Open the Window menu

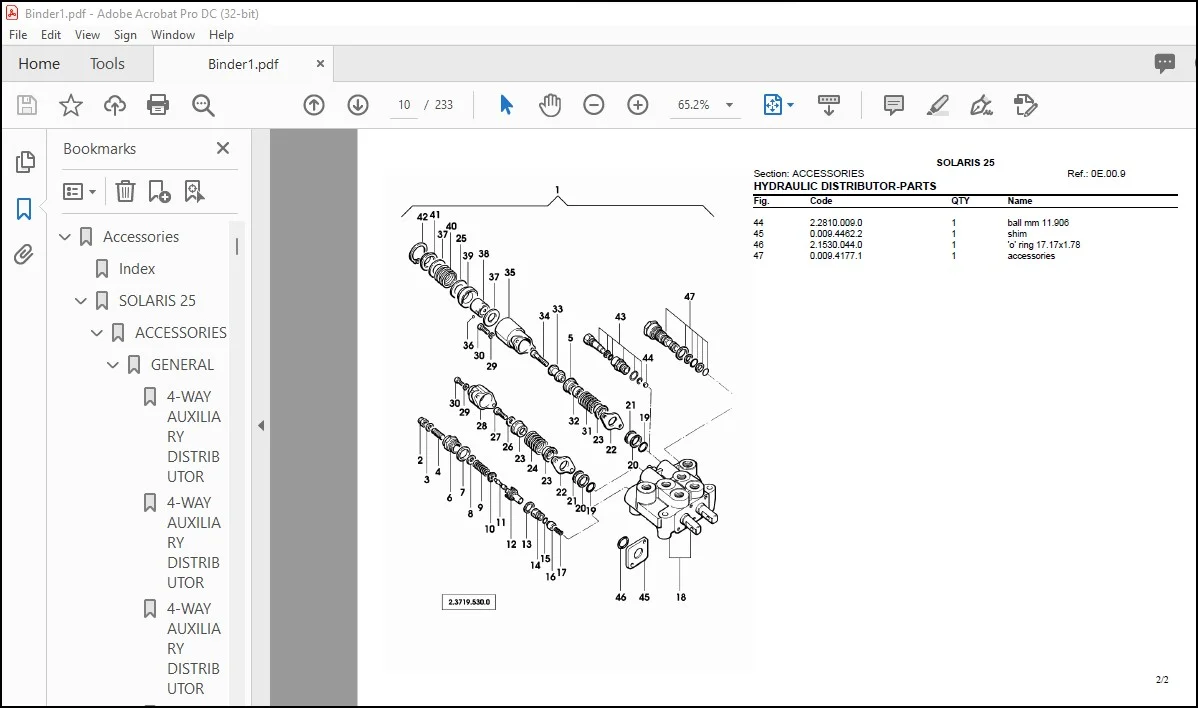173,34
